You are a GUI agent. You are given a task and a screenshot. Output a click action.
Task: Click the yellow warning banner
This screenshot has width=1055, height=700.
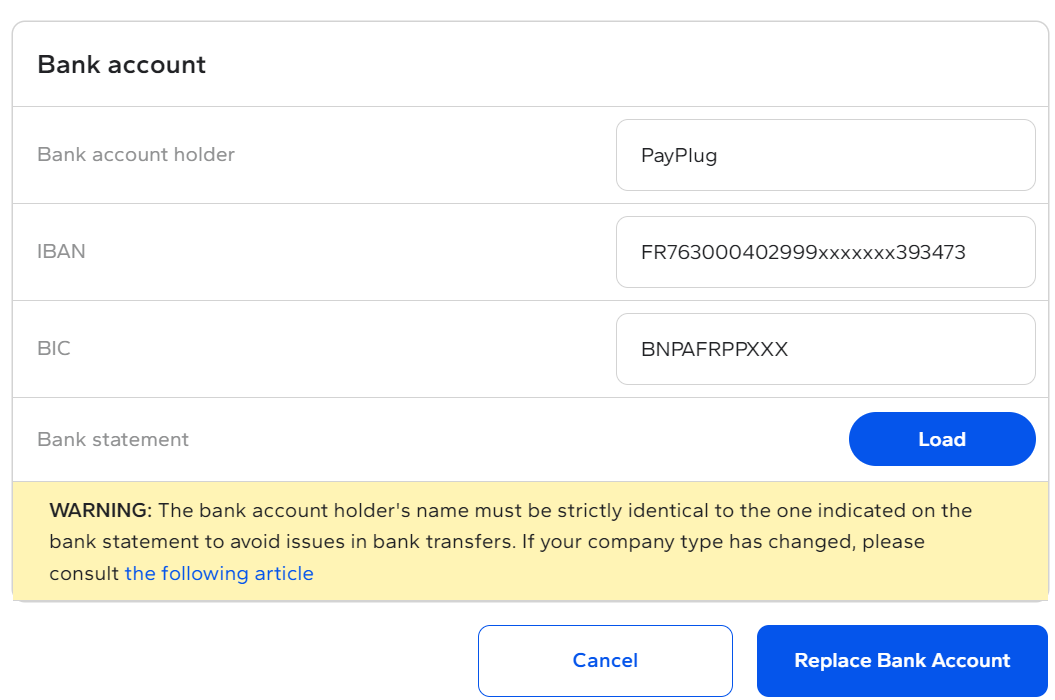[530, 540]
